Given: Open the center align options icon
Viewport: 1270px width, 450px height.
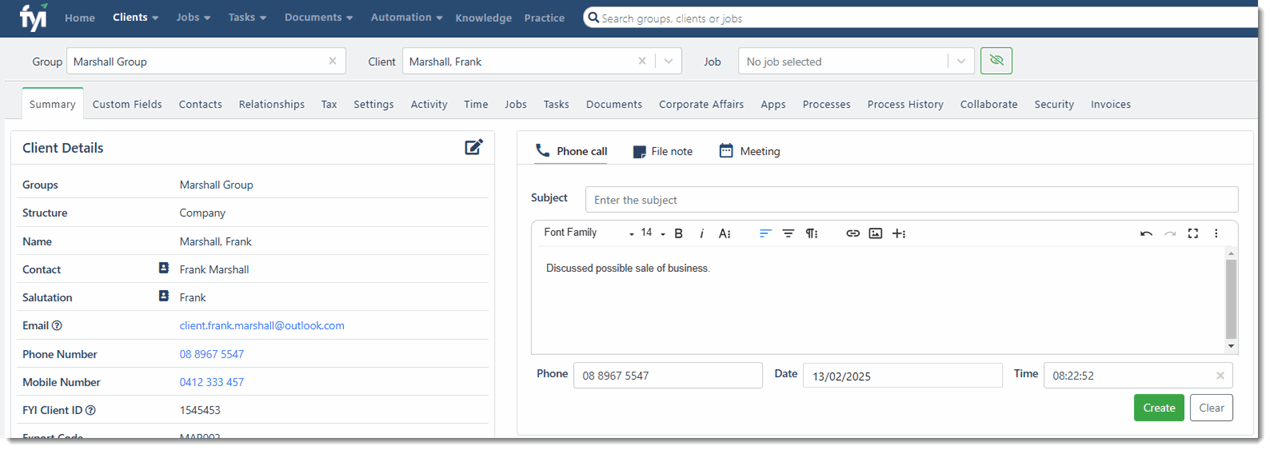Looking at the screenshot, I should 788,233.
